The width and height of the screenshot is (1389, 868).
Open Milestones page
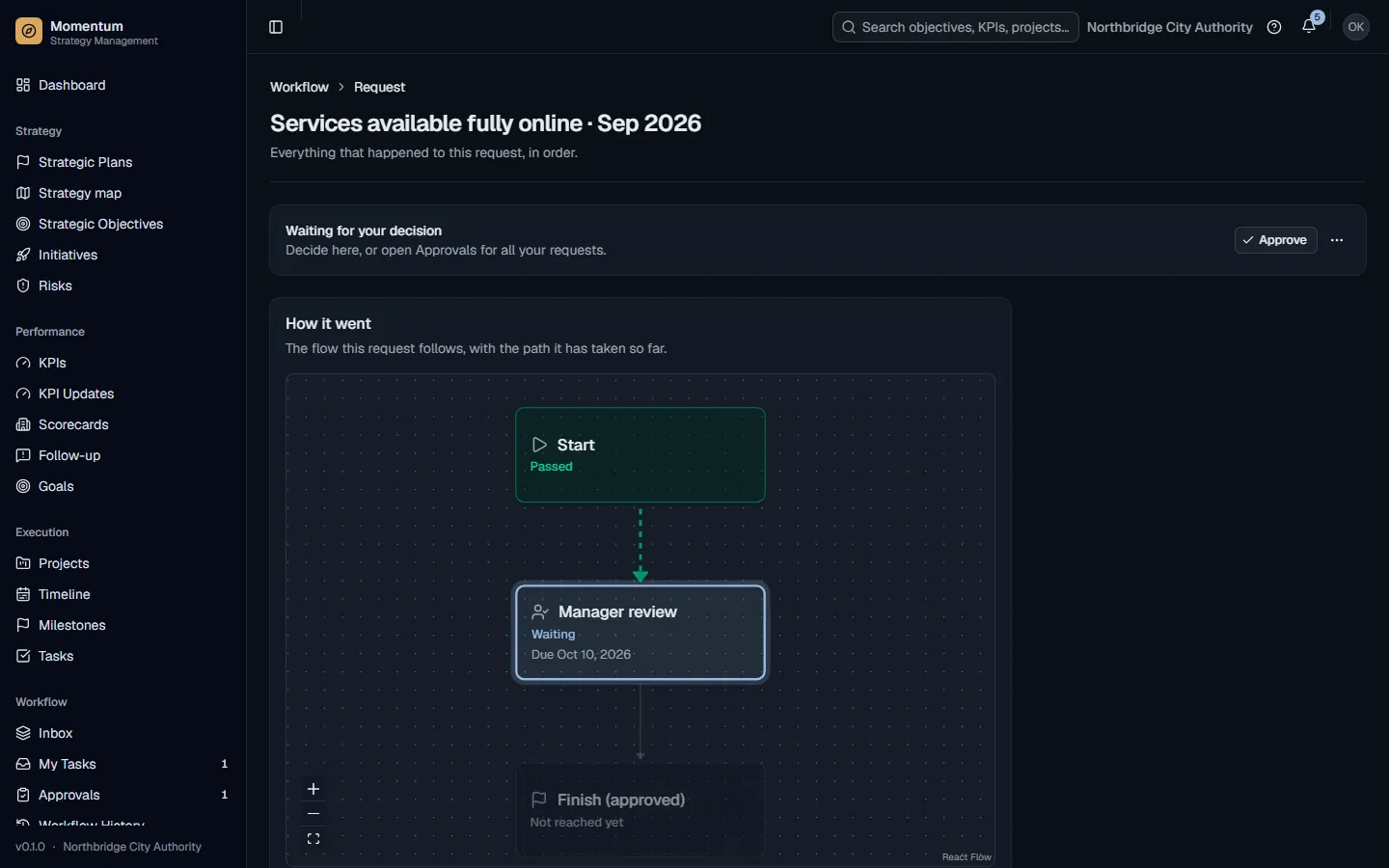click(123, 625)
